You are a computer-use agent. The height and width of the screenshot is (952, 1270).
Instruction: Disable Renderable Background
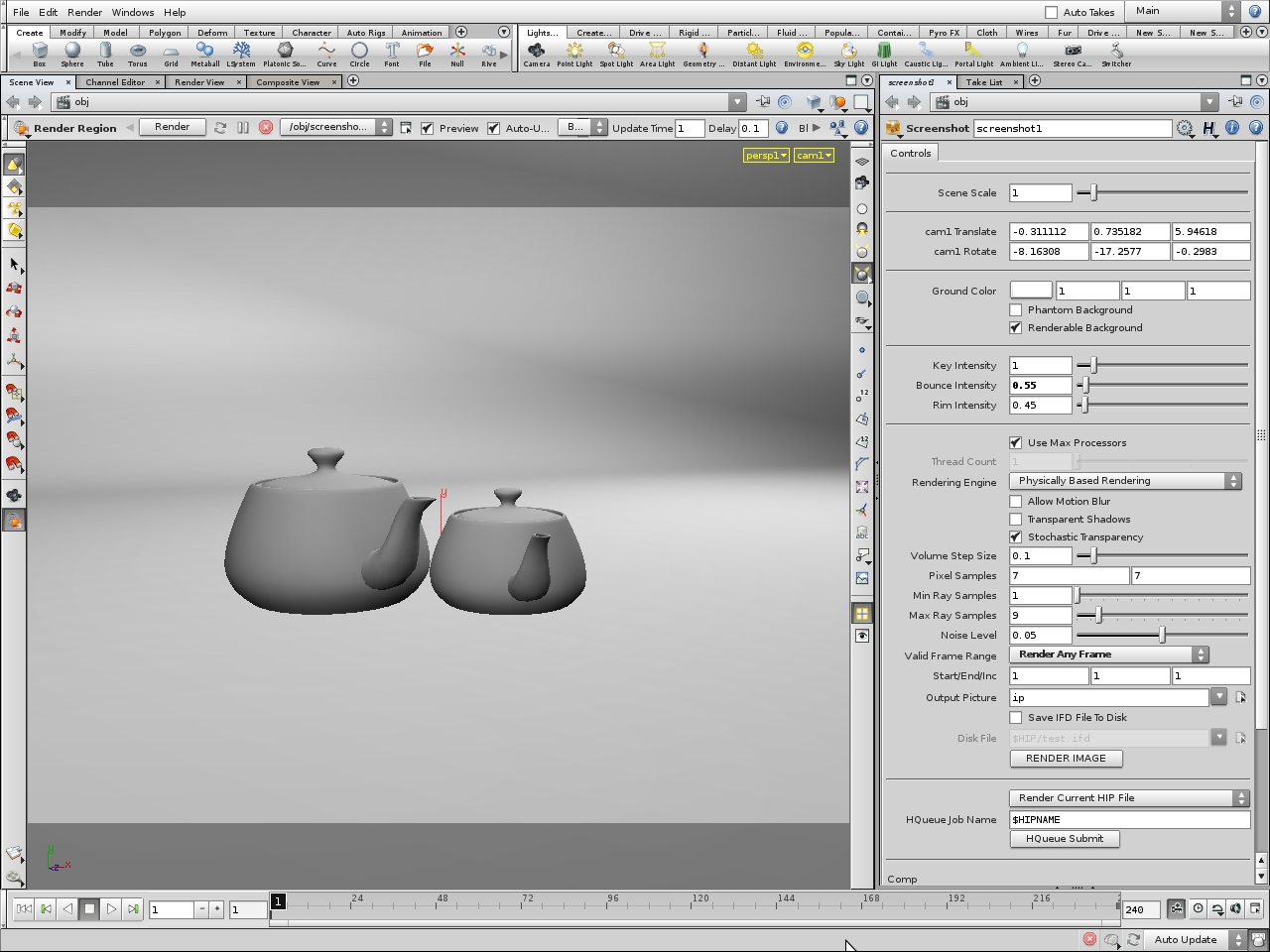point(1015,327)
